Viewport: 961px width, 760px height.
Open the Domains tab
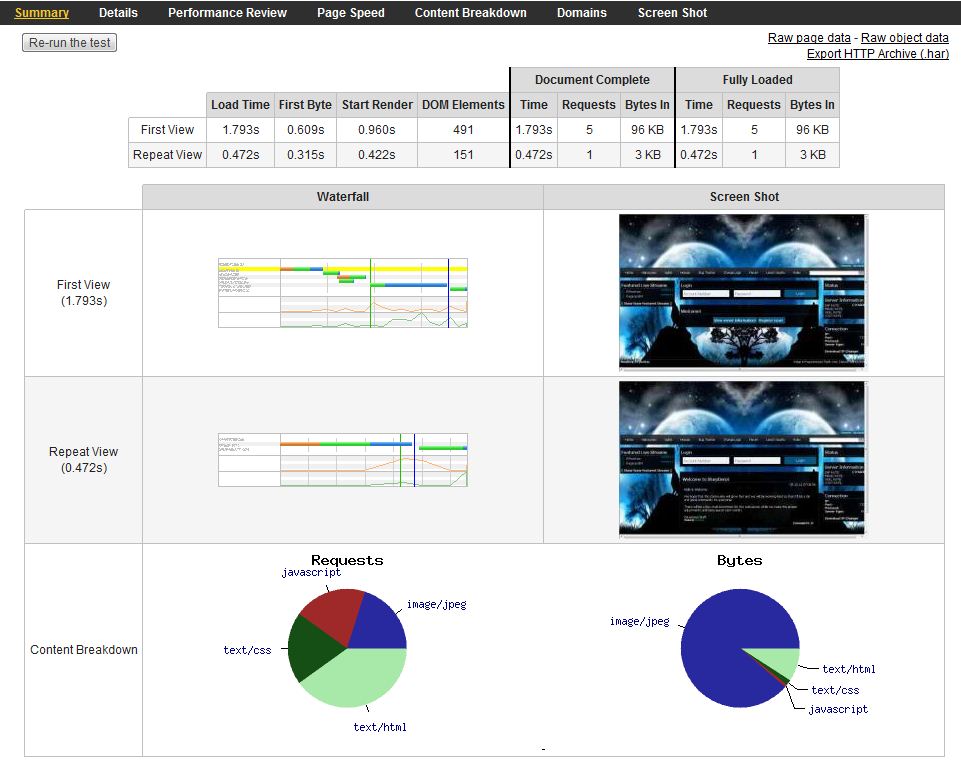(582, 13)
